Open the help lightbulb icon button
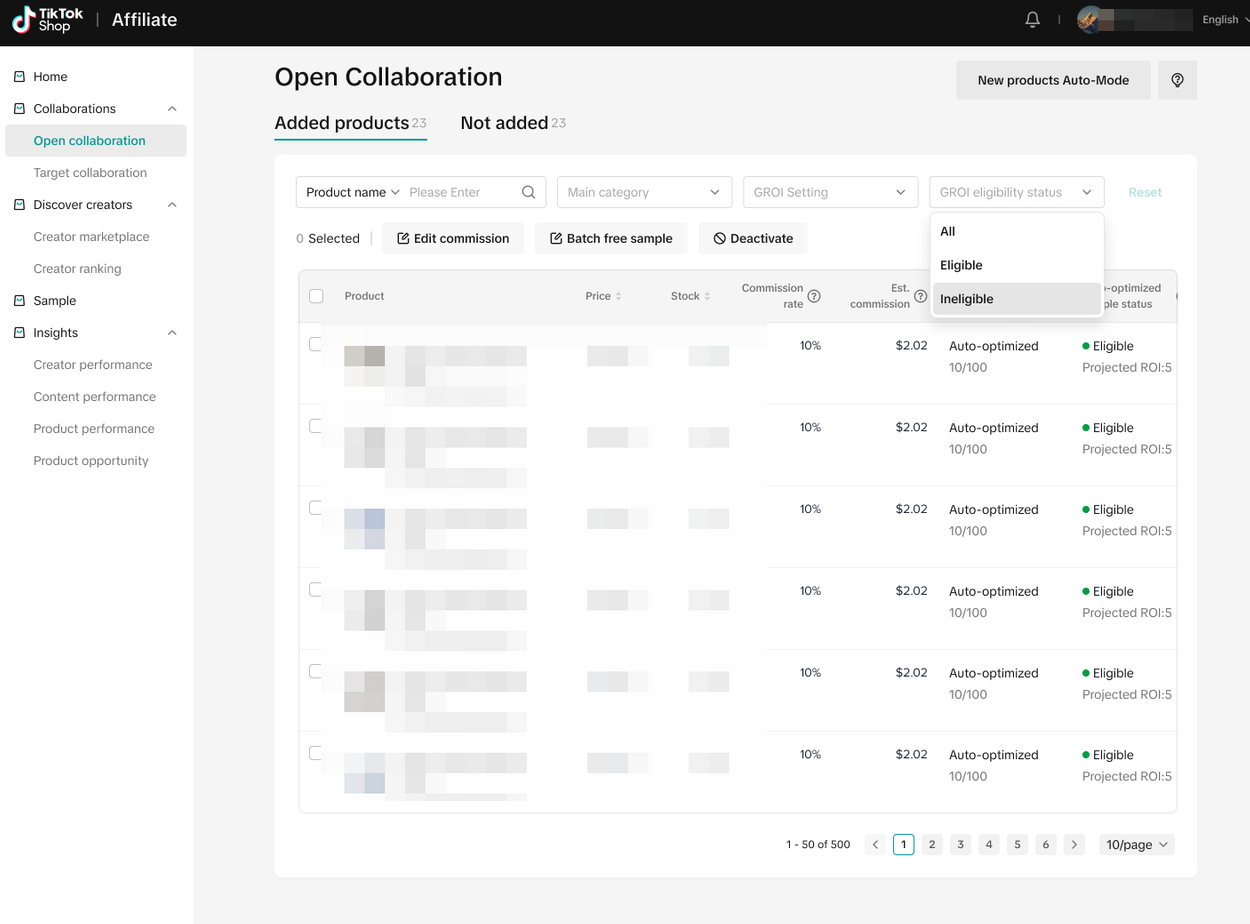Screen dimensions: 1250x924 tap(1177, 80)
